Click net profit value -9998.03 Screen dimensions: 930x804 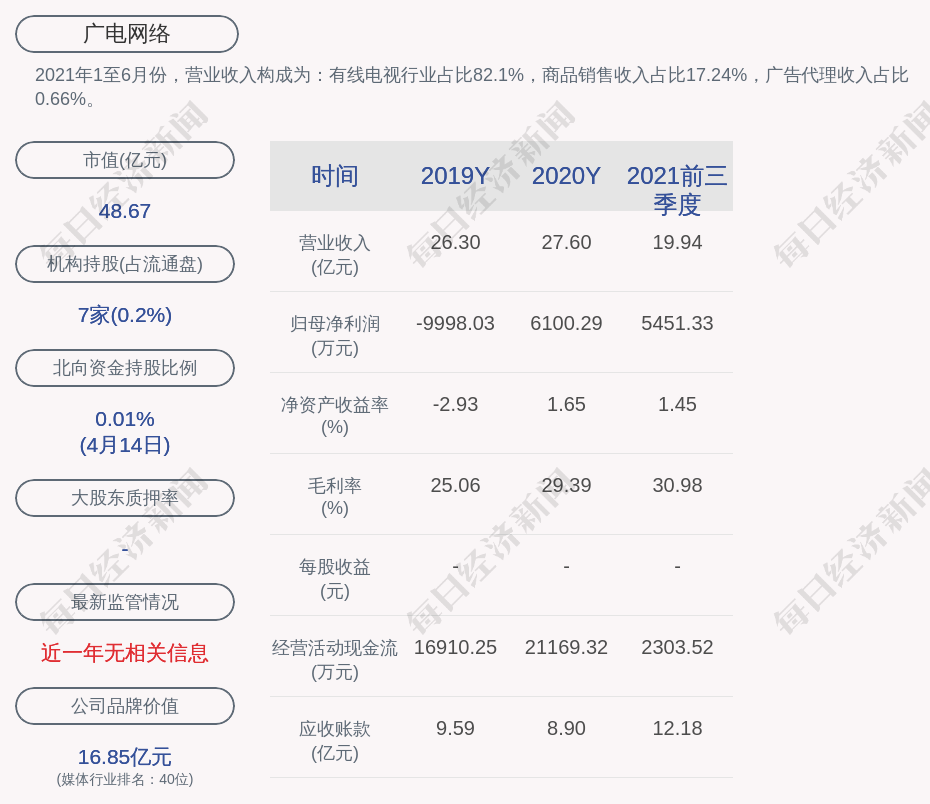pos(455,323)
